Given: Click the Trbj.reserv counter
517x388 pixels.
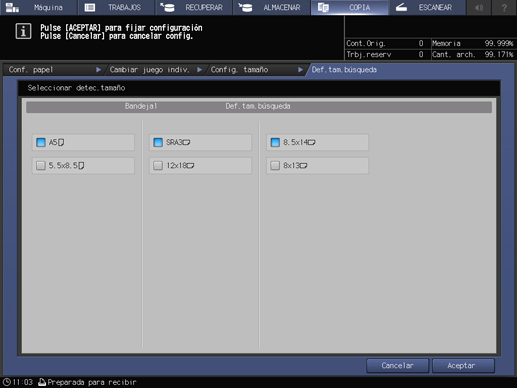Looking at the screenshot, I should point(385,54).
